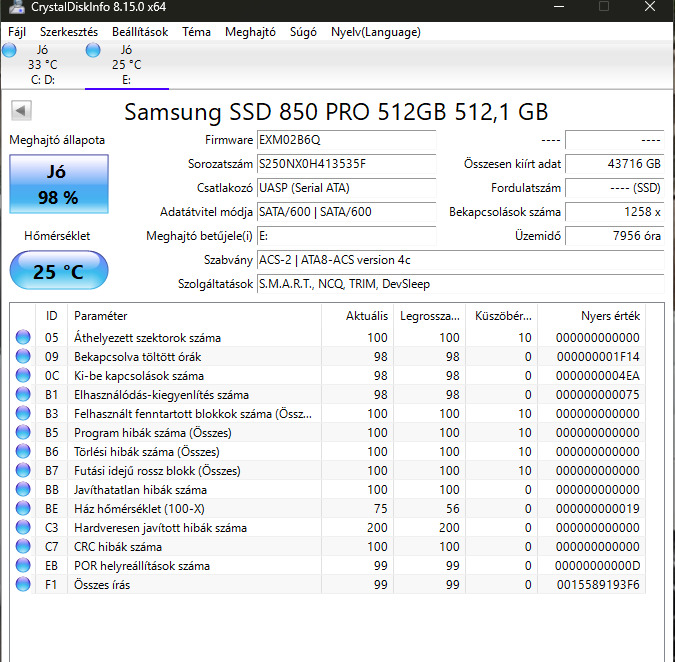Open the Szerkesztés menu

69,32
